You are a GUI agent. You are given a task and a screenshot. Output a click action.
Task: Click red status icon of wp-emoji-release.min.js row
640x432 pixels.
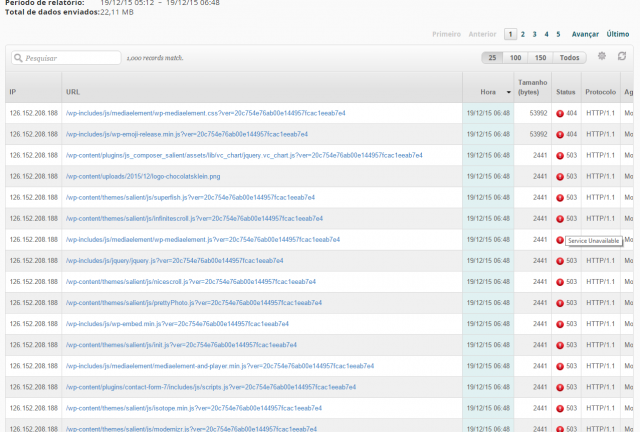click(x=560, y=135)
